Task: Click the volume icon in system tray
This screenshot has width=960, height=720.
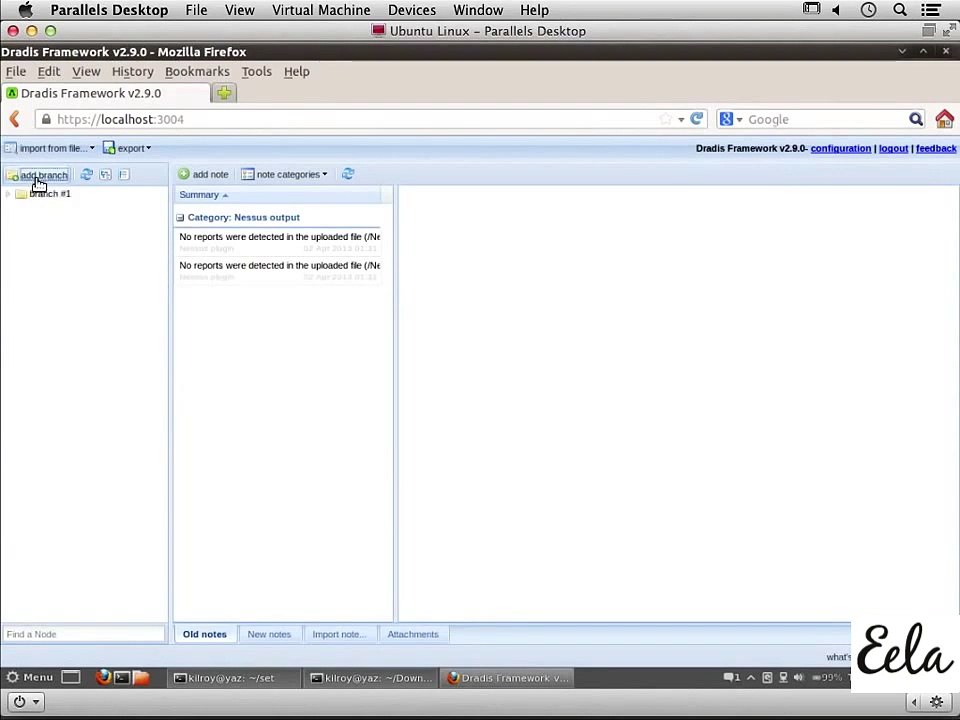Action: click(x=798, y=677)
